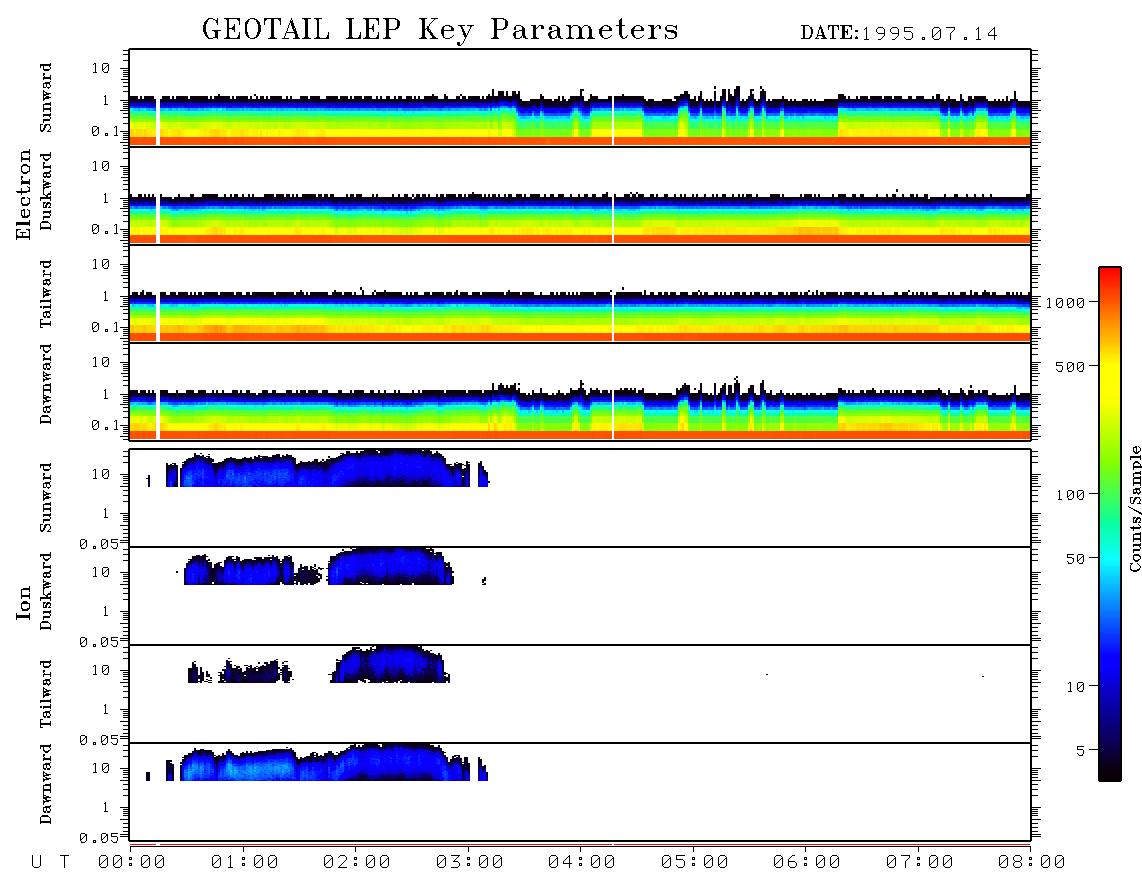Click the title 'GEOTAIL LEP Key Parameters'

coord(440,29)
